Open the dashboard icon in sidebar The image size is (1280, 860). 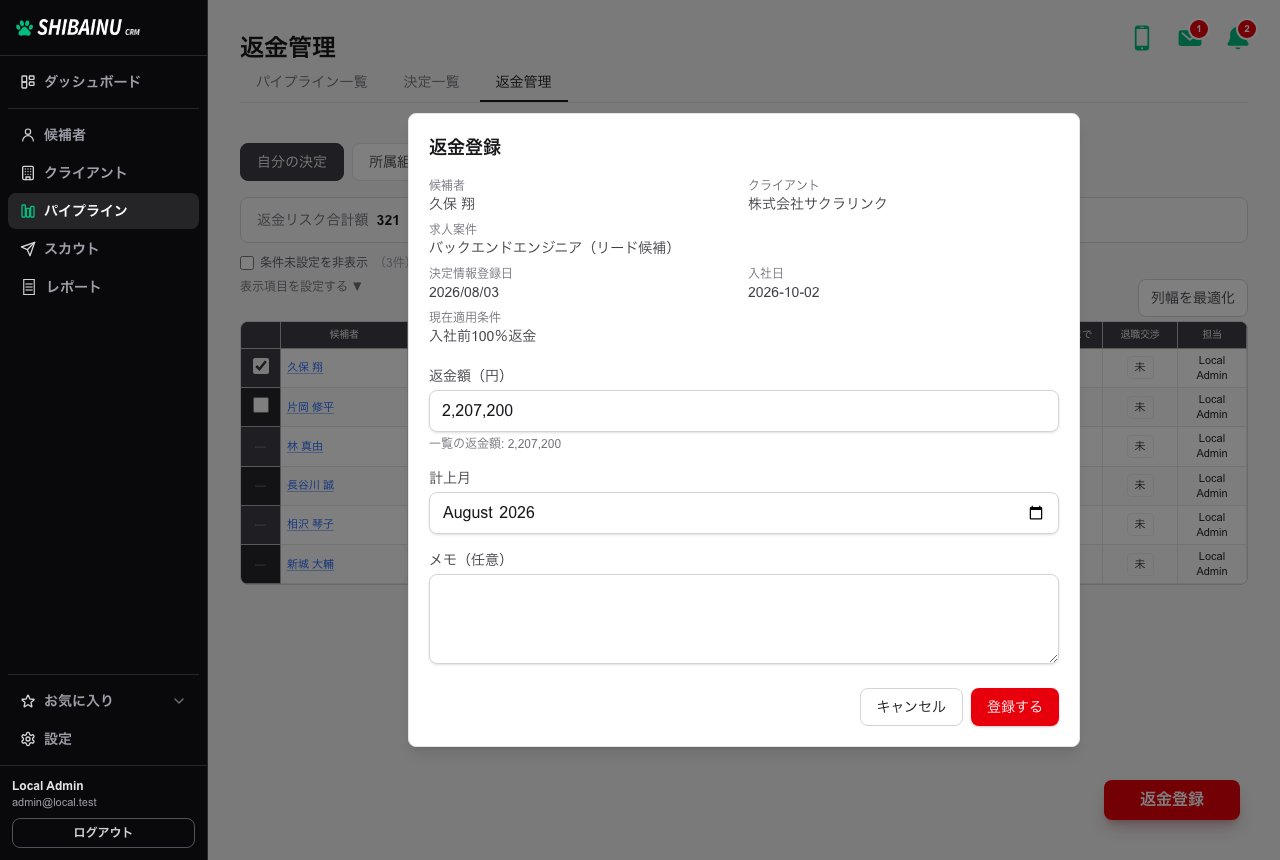(28, 82)
